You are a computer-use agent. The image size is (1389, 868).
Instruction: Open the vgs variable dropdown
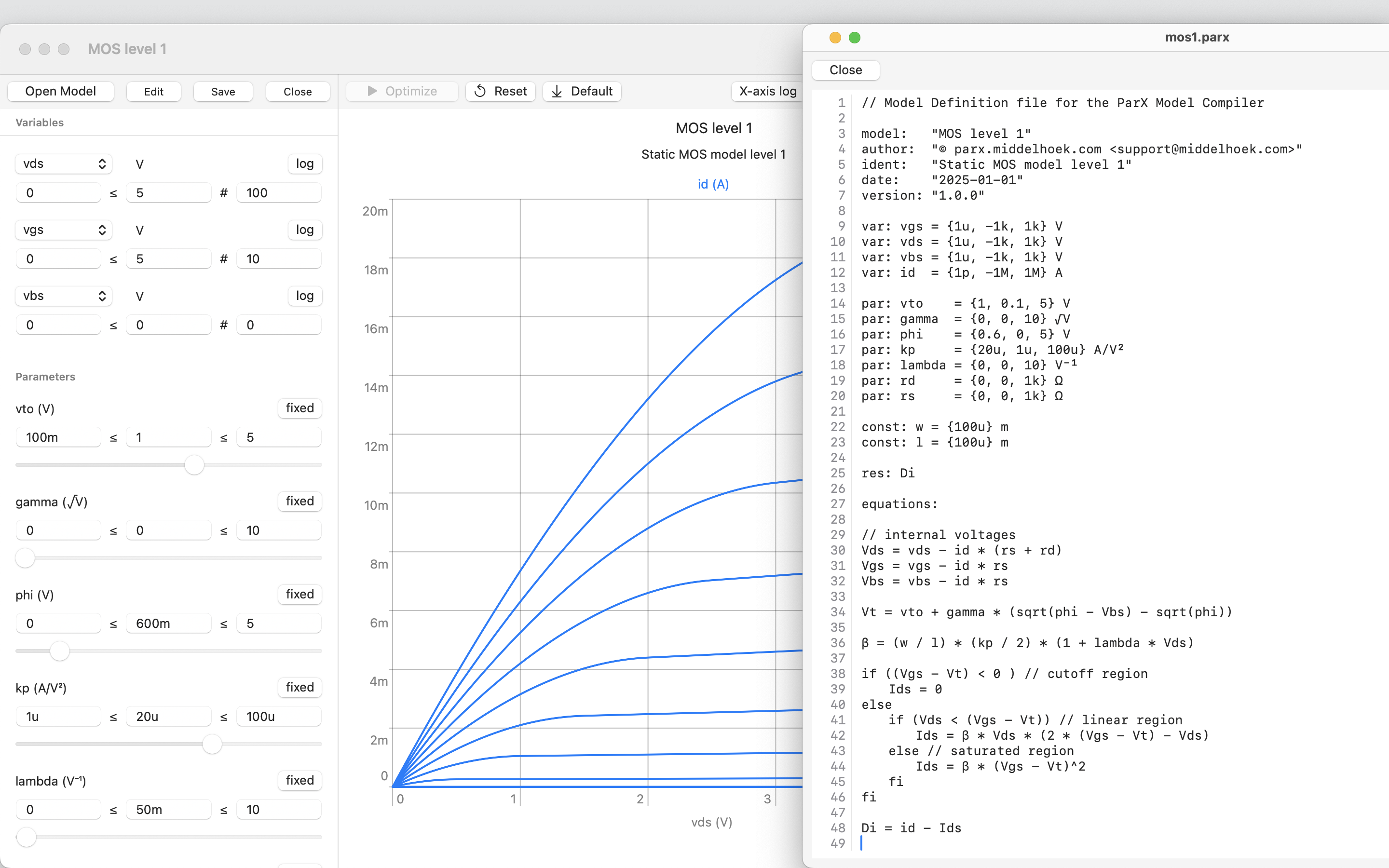[63, 230]
